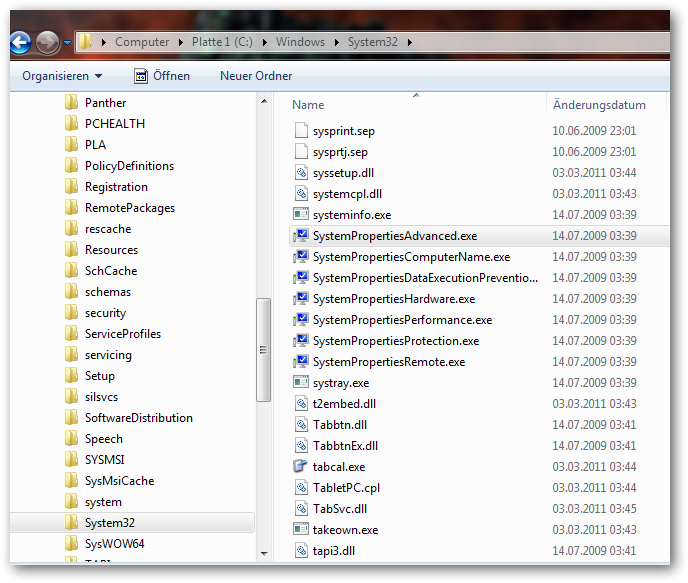Select System32 in the address breadcrumb
Screen dimensions: 688x583
pos(373,42)
